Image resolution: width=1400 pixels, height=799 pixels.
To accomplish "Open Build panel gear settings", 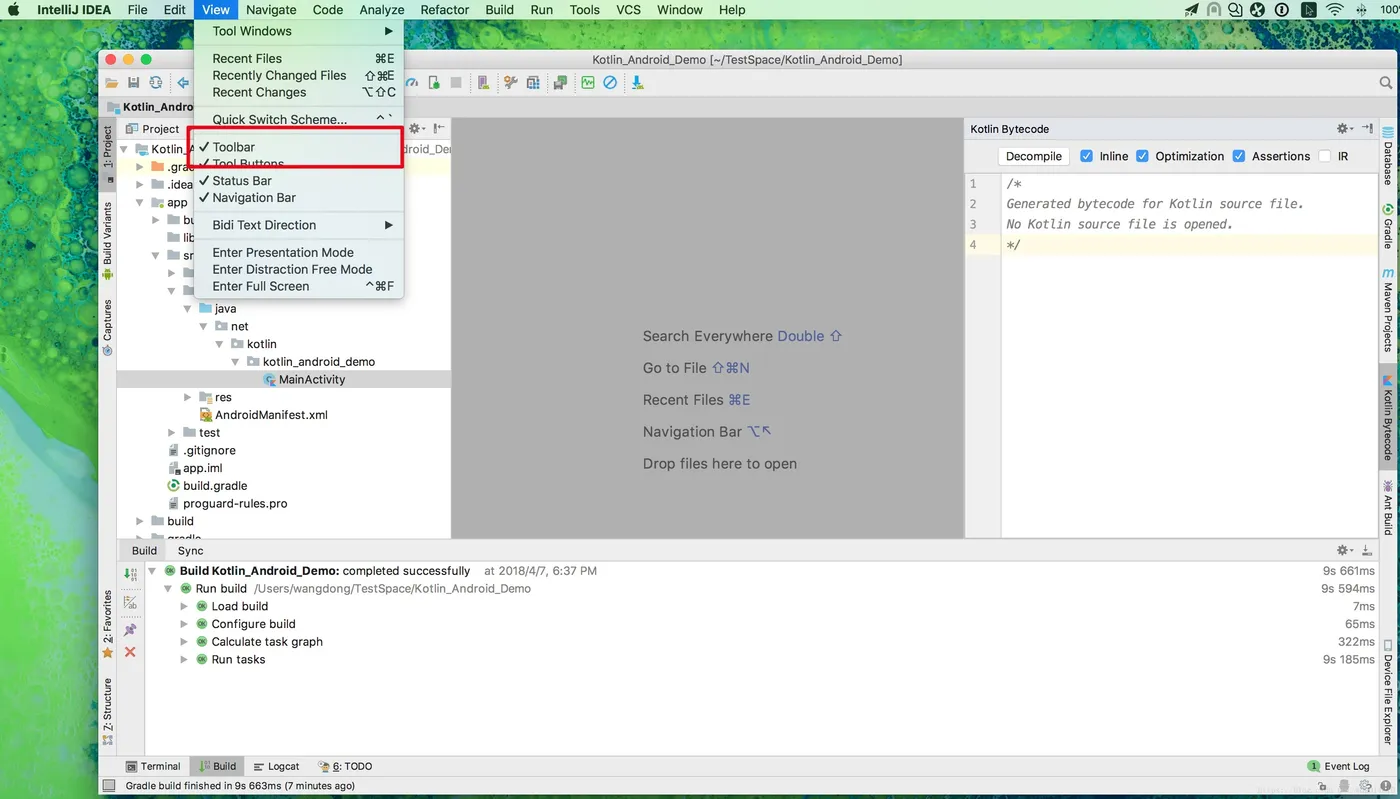I will point(1345,551).
